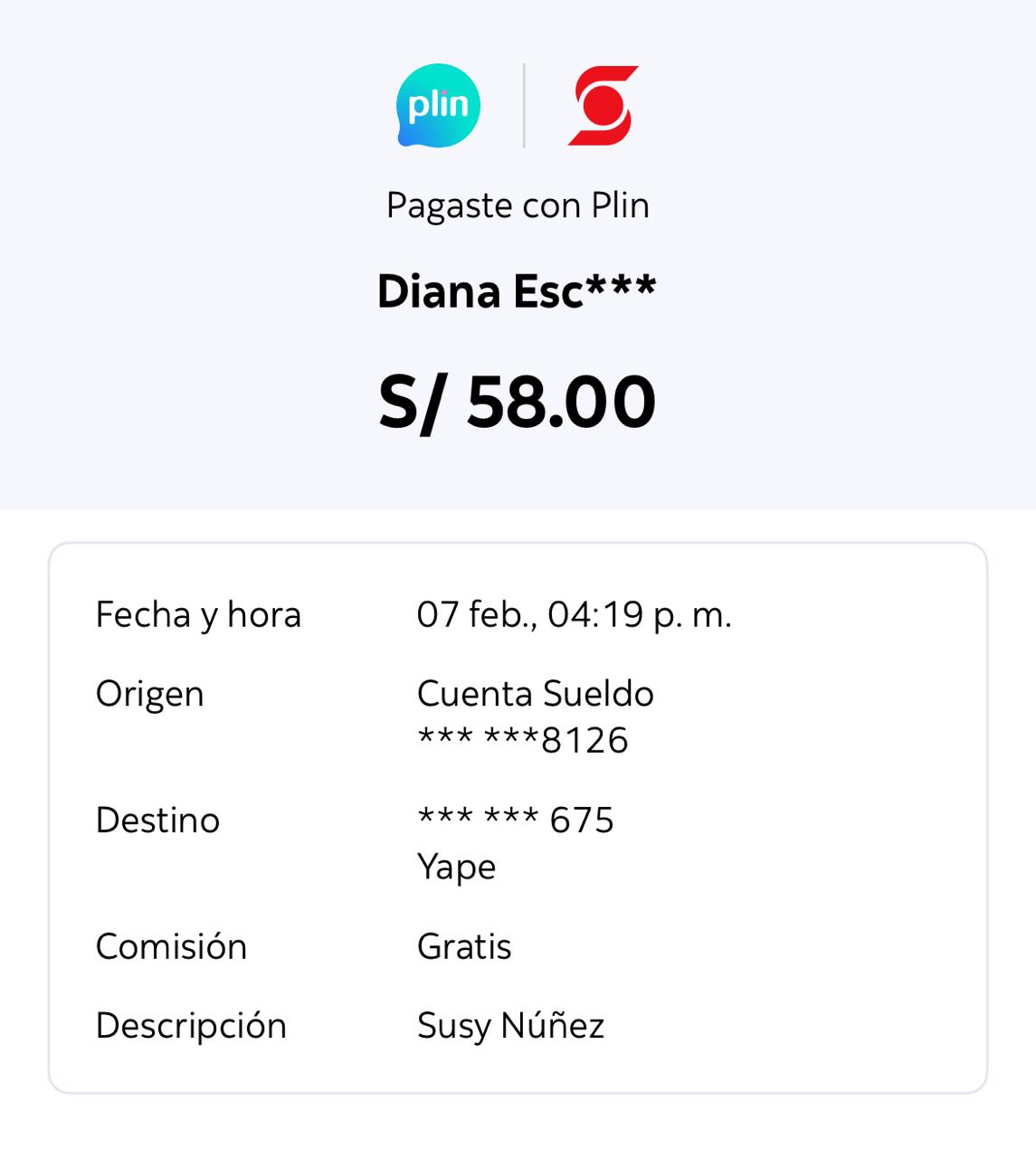
Task: Click the 'Destino' label
Action: pos(157,821)
